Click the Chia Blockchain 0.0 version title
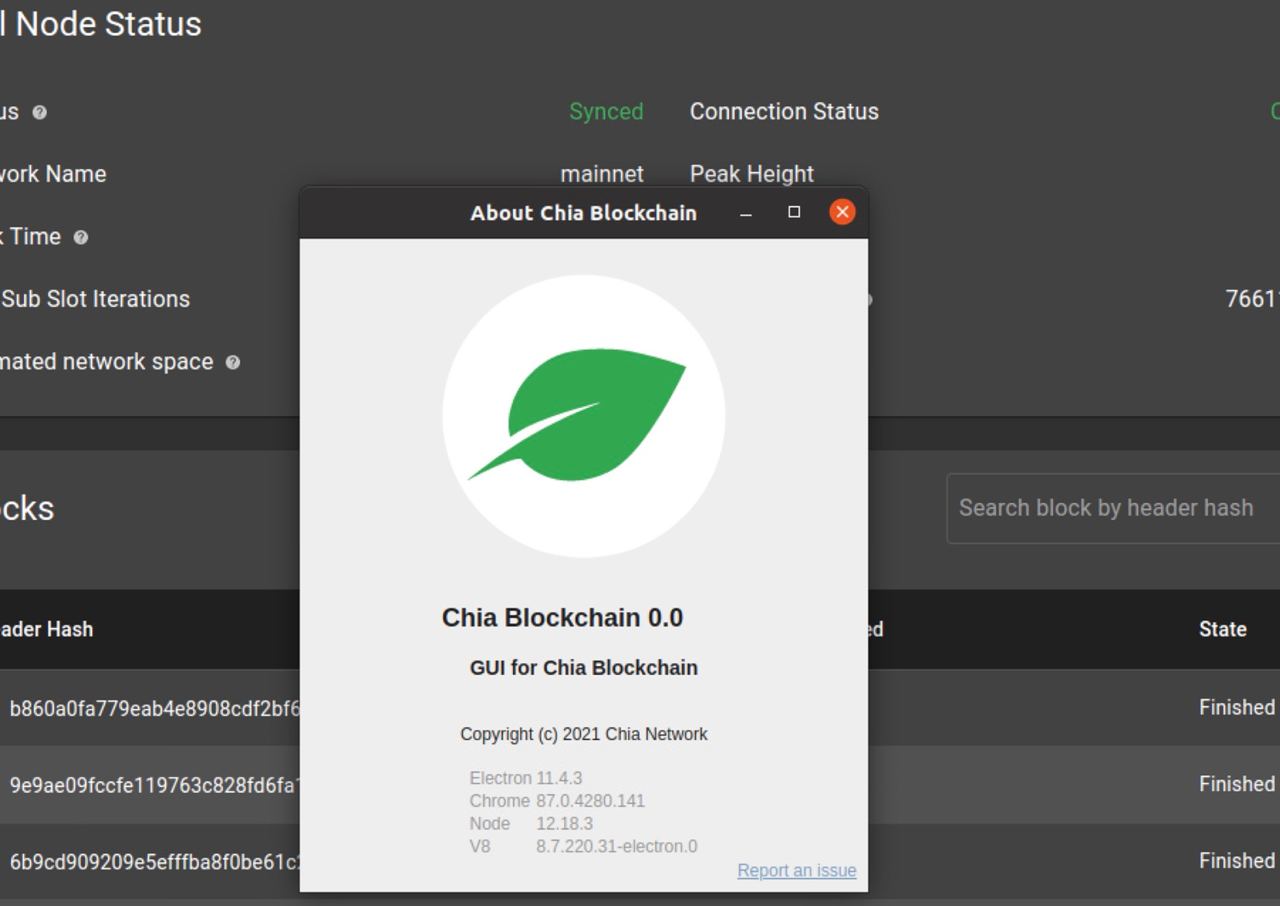This screenshot has width=1280, height=906. pos(562,618)
